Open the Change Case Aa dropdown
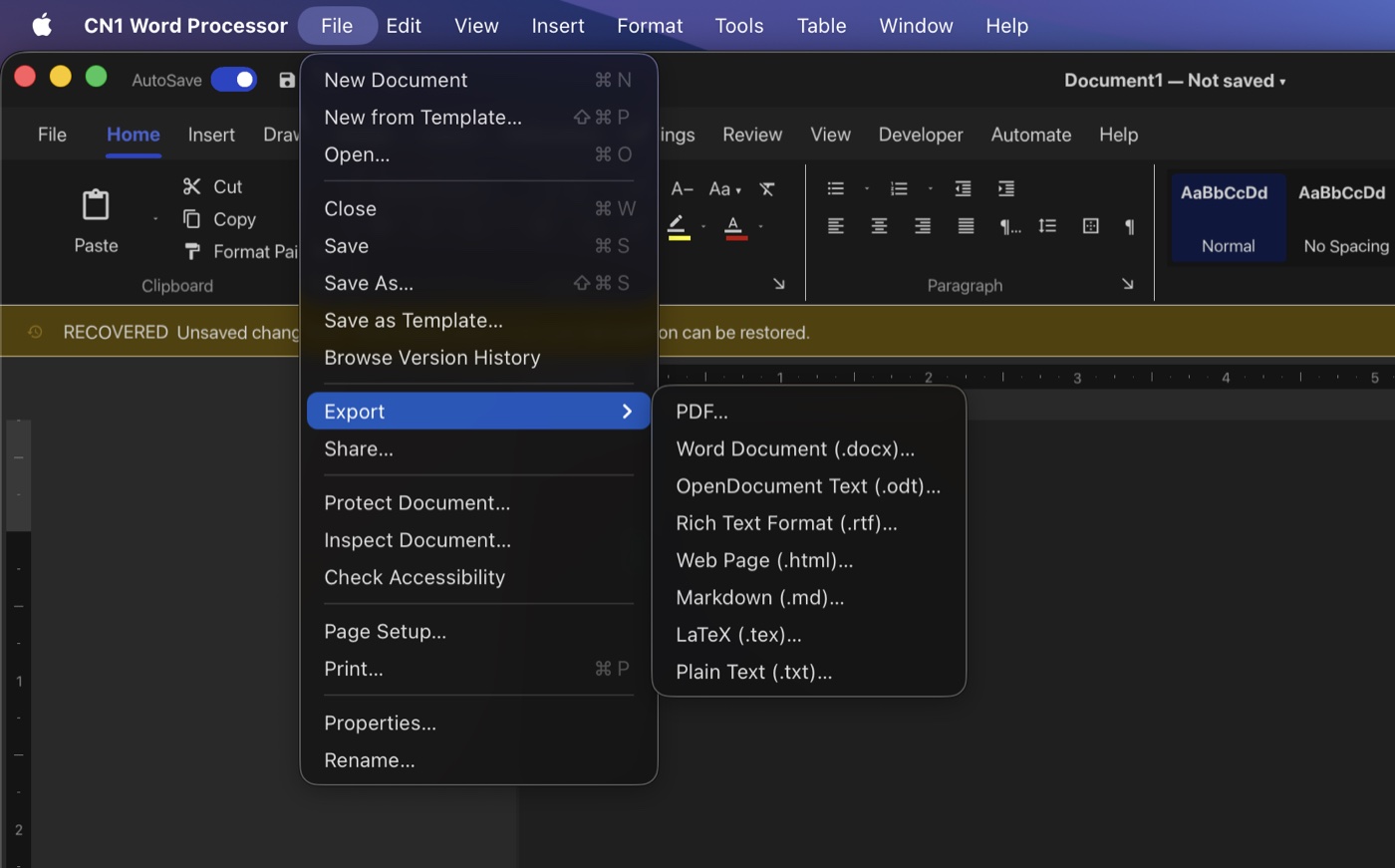The image size is (1395, 868). 724,188
